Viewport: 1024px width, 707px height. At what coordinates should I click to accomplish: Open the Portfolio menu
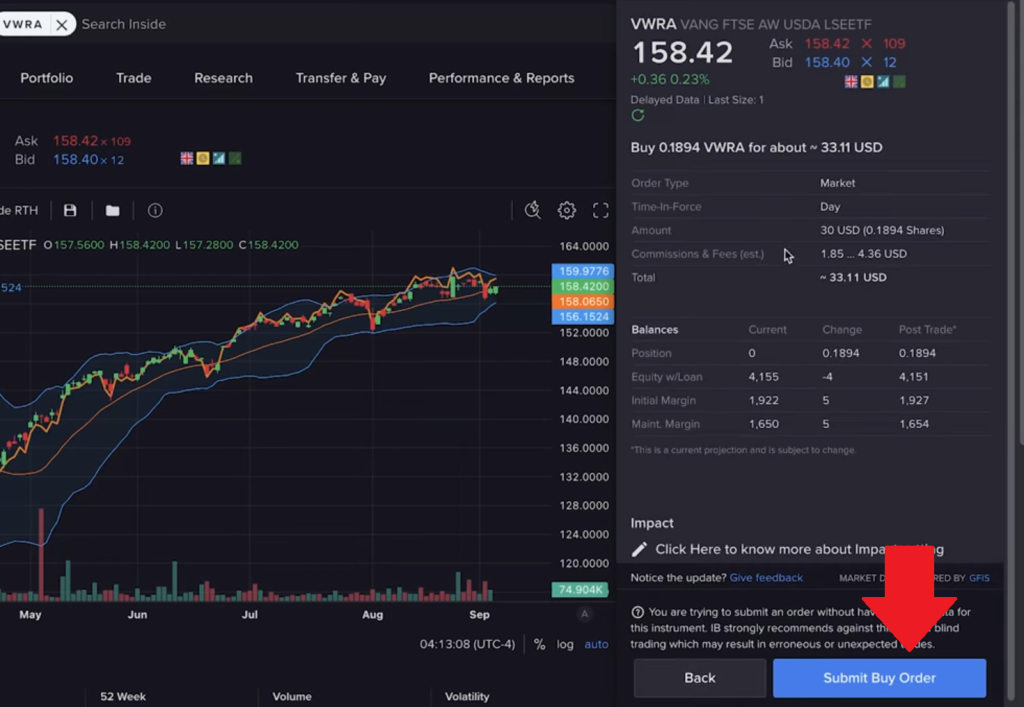tap(46, 78)
